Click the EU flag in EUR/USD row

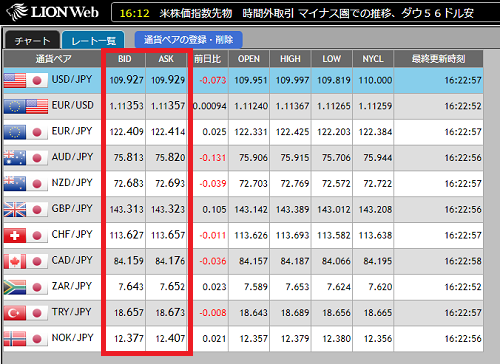pos(15,106)
